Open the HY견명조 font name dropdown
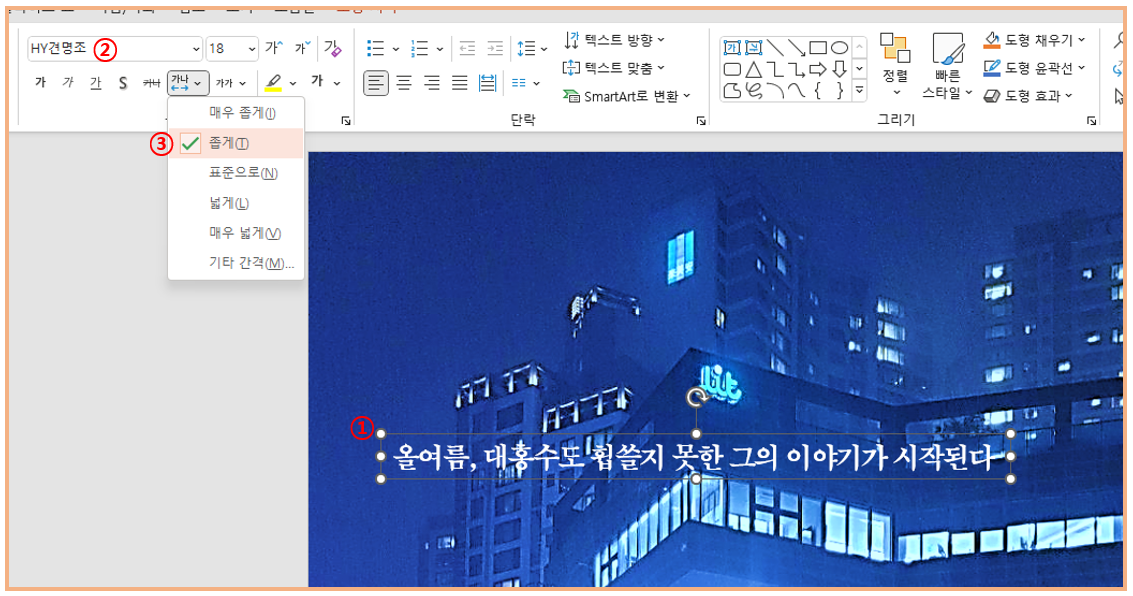The image size is (1133, 596). (x=196, y=49)
